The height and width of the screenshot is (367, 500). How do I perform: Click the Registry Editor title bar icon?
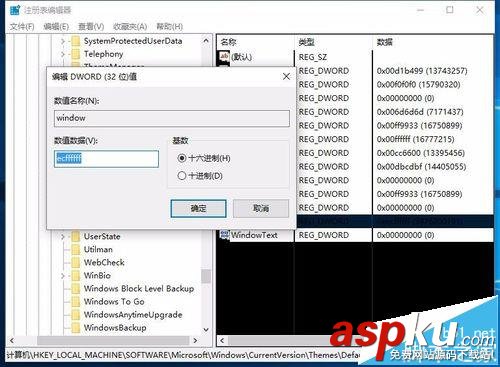15,10
